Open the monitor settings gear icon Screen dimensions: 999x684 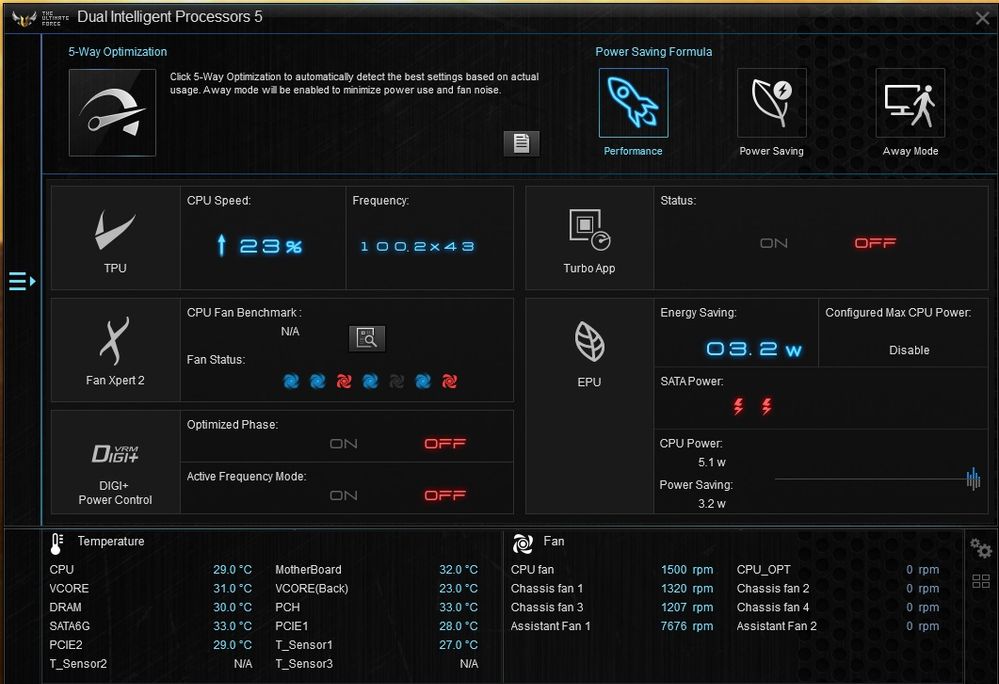pos(981,548)
